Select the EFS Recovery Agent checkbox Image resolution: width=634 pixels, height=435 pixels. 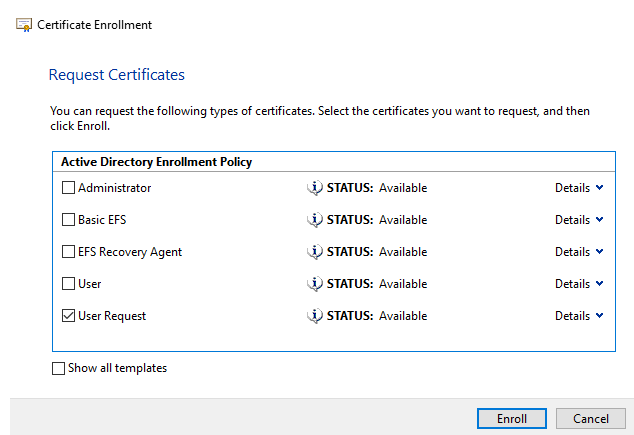tap(69, 252)
